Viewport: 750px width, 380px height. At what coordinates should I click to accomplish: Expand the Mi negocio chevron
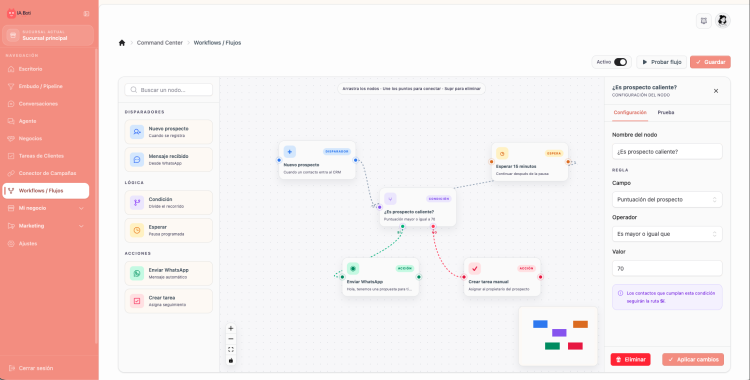[x=81, y=208]
